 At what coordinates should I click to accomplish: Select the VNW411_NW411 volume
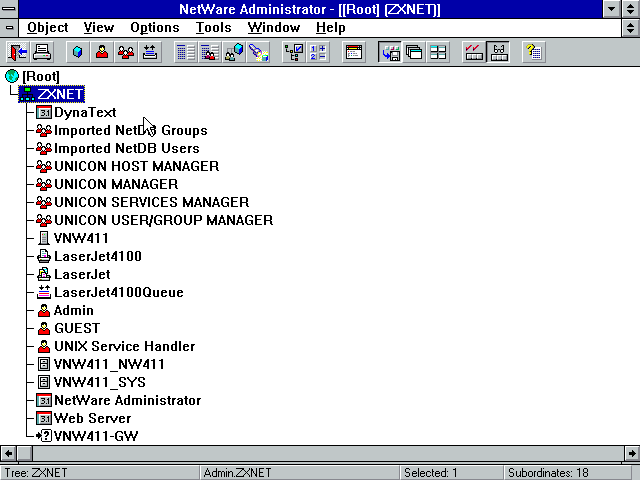(100, 364)
